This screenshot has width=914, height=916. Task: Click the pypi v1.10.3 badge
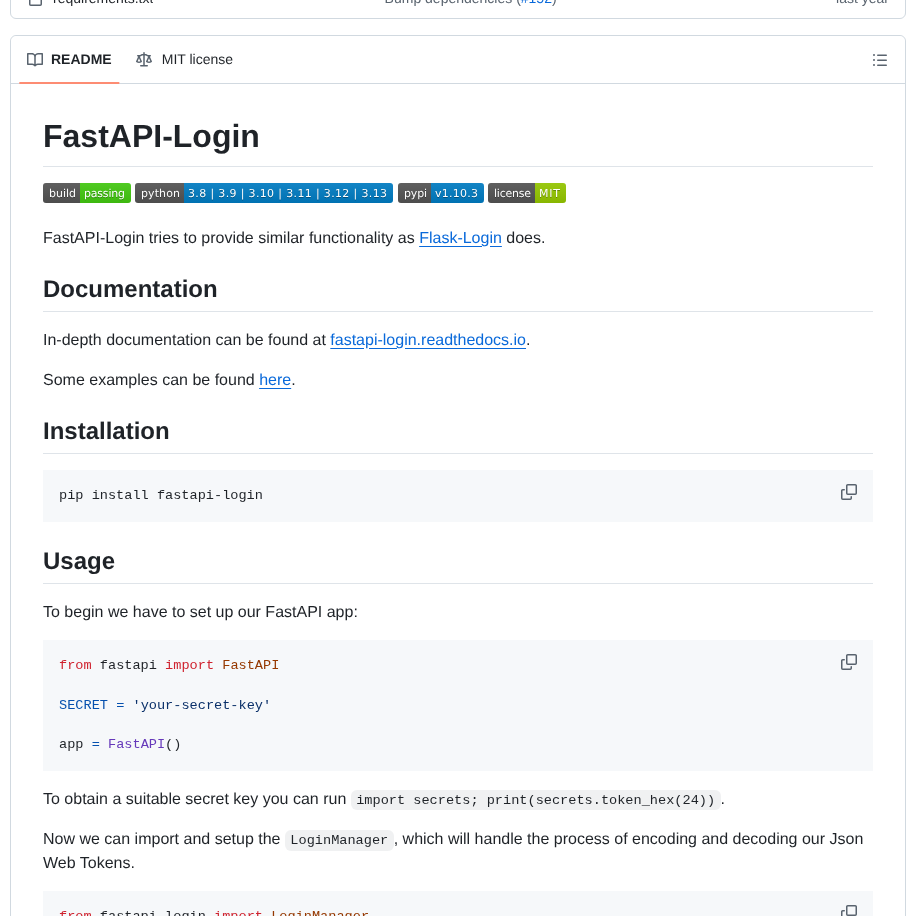[x=441, y=193]
